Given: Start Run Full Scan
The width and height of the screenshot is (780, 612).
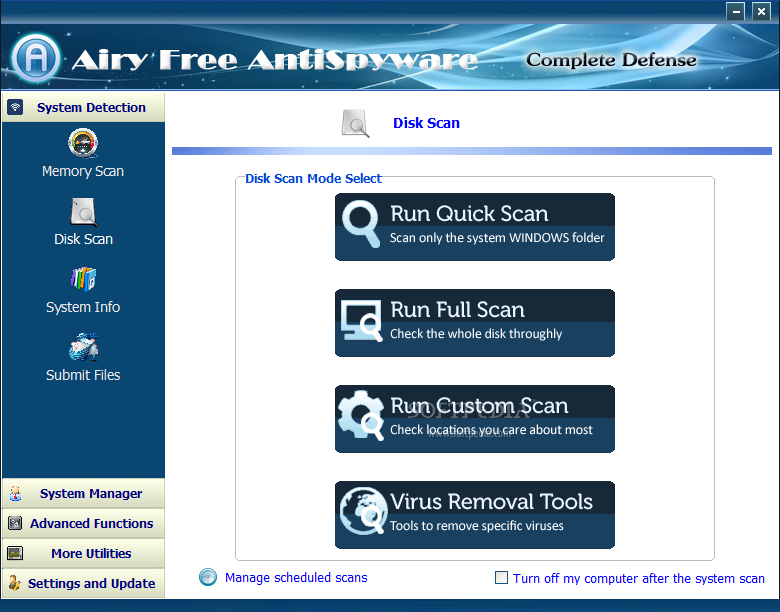Looking at the screenshot, I should click(x=475, y=323).
